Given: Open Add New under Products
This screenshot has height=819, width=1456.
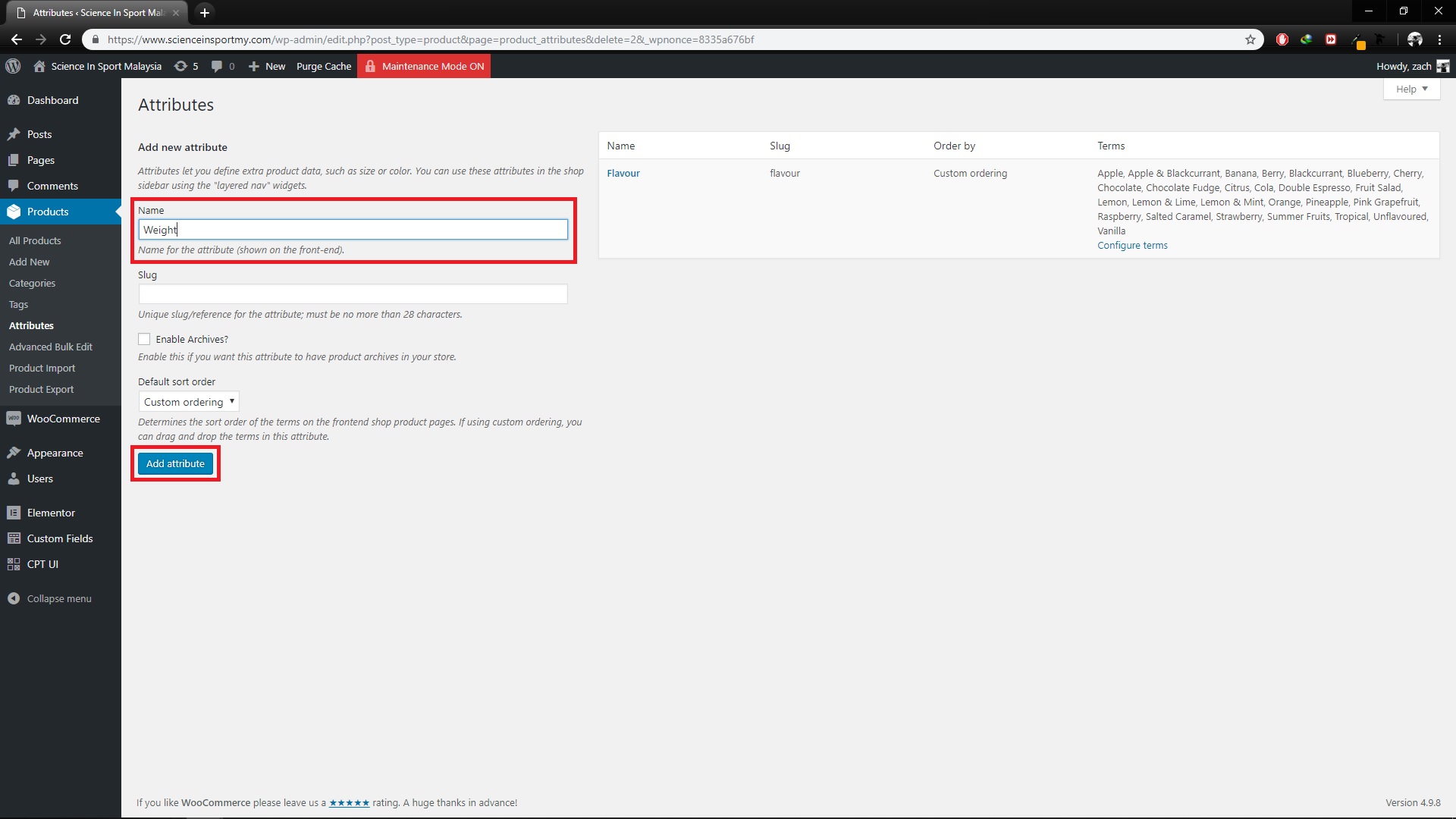Looking at the screenshot, I should pyautogui.click(x=29, y=262).
